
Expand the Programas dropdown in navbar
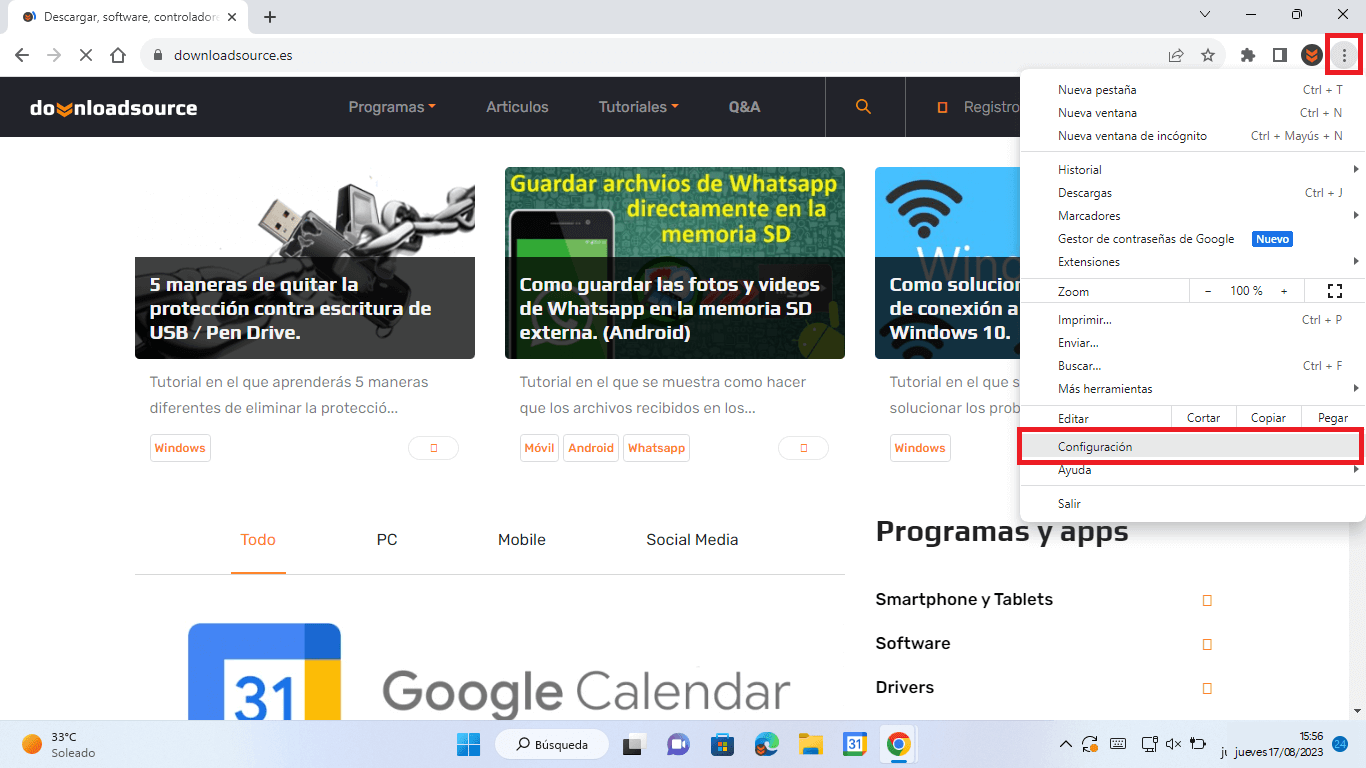[x=392, y=107]
